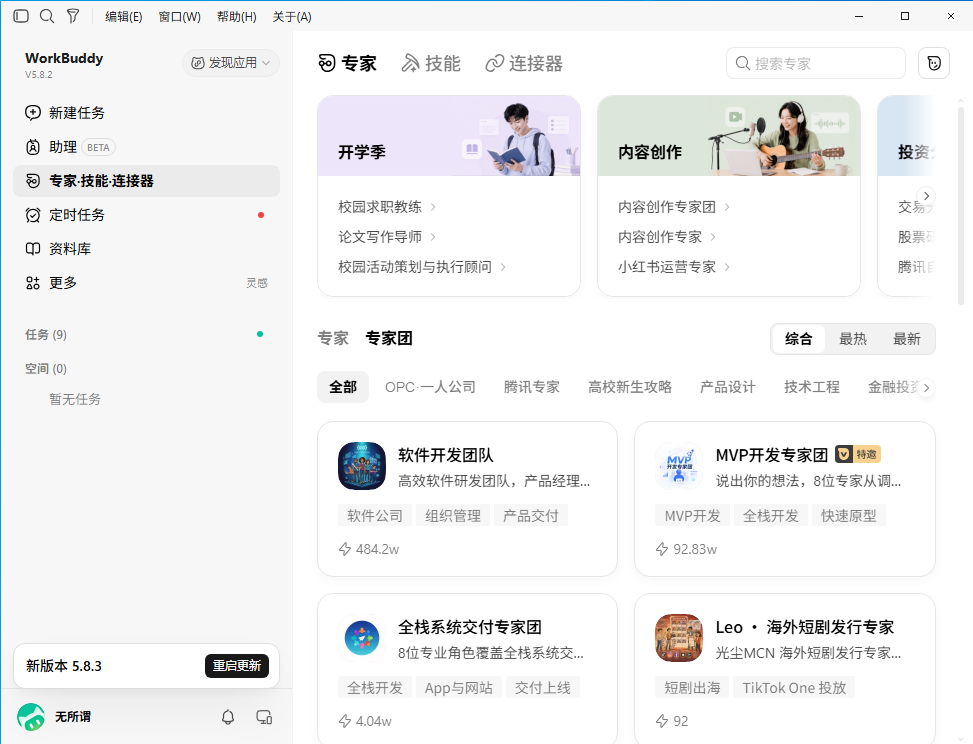Open the 窗口(W) menu
Viewport: 973px width, 744px height.
[x=179, y=17]
